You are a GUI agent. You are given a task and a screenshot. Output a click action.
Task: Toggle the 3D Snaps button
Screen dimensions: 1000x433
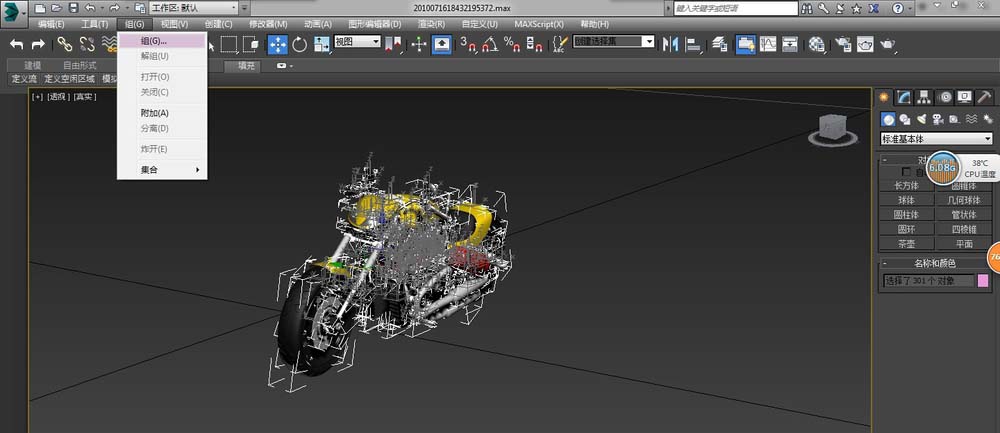(467, 44)
